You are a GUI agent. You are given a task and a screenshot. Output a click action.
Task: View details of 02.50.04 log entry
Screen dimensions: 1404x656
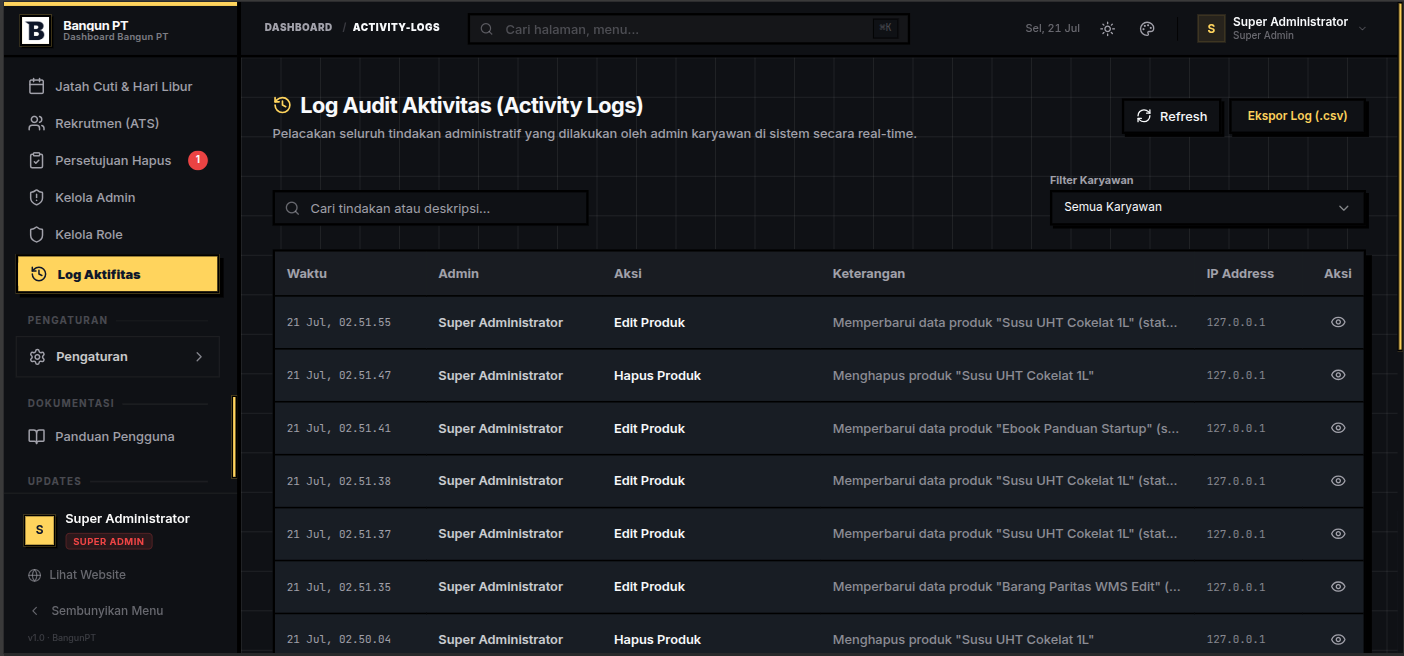point(1338,640)
